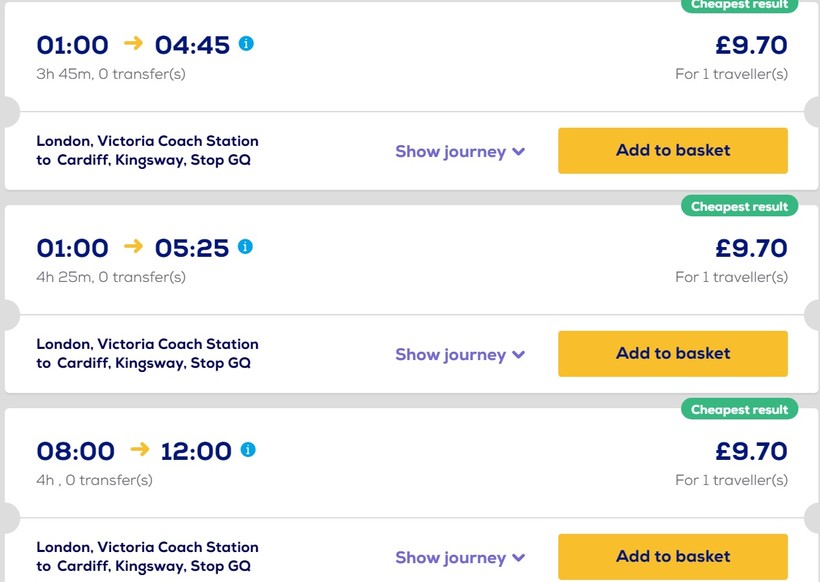The image size is (820, 582).
Task: Click yellow arrow in 08:00 to 12:00 journey
Action: click(x=139, y=450)
